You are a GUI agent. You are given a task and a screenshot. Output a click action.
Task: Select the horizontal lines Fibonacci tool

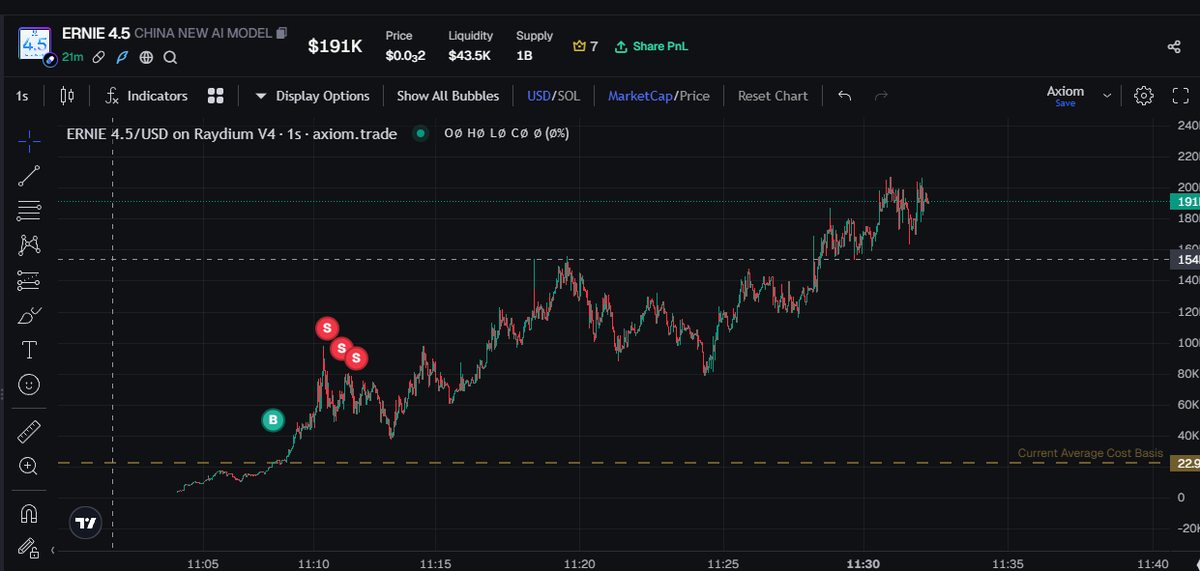(29, 210)
